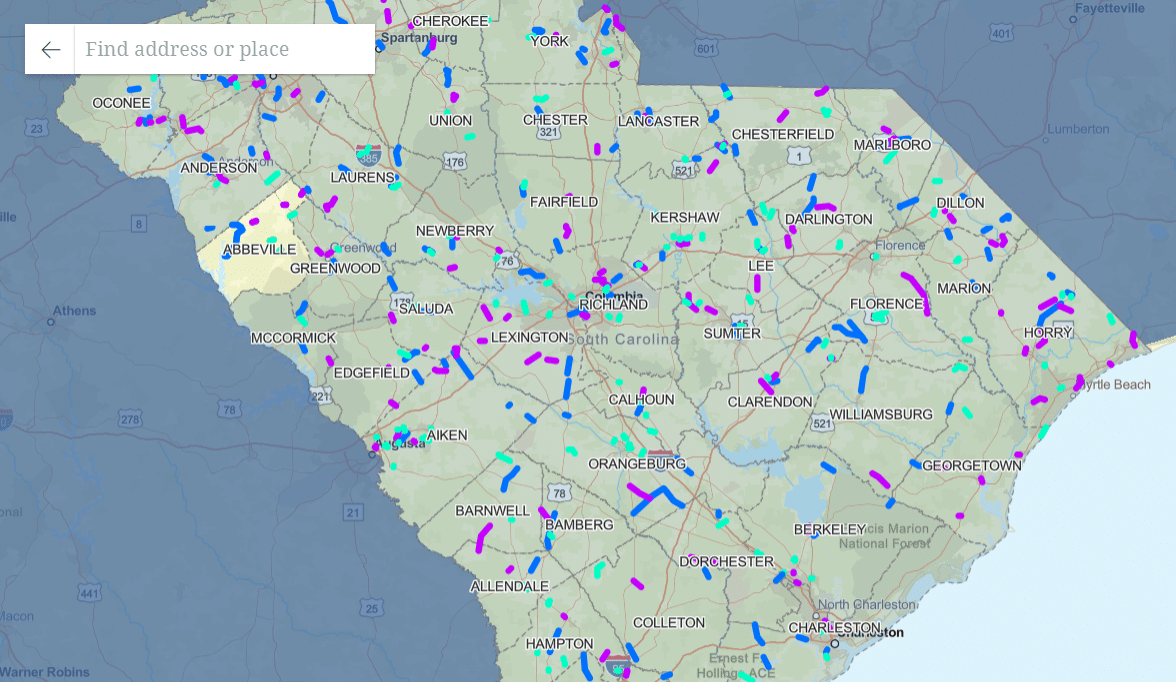Click the Orangeburg county label
The height and width of the screenshot is (682, 1176).
tap(636, 464)
